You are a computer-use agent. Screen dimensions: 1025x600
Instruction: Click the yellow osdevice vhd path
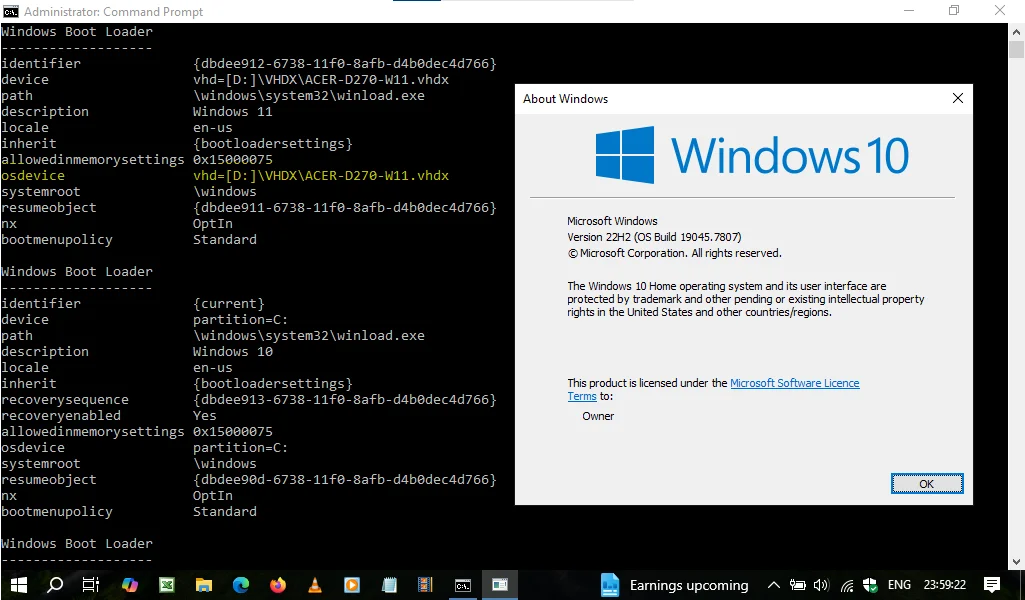[321, 176]
